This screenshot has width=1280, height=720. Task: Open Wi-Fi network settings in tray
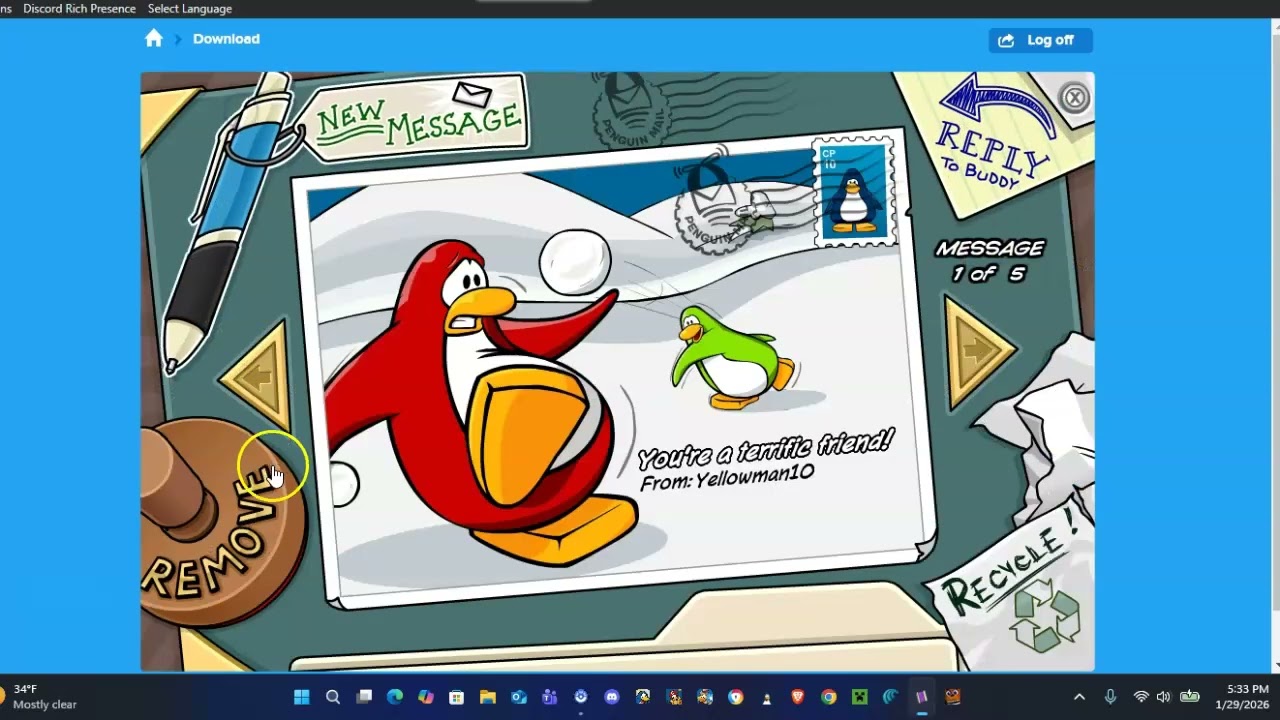tap(1141, 697)
